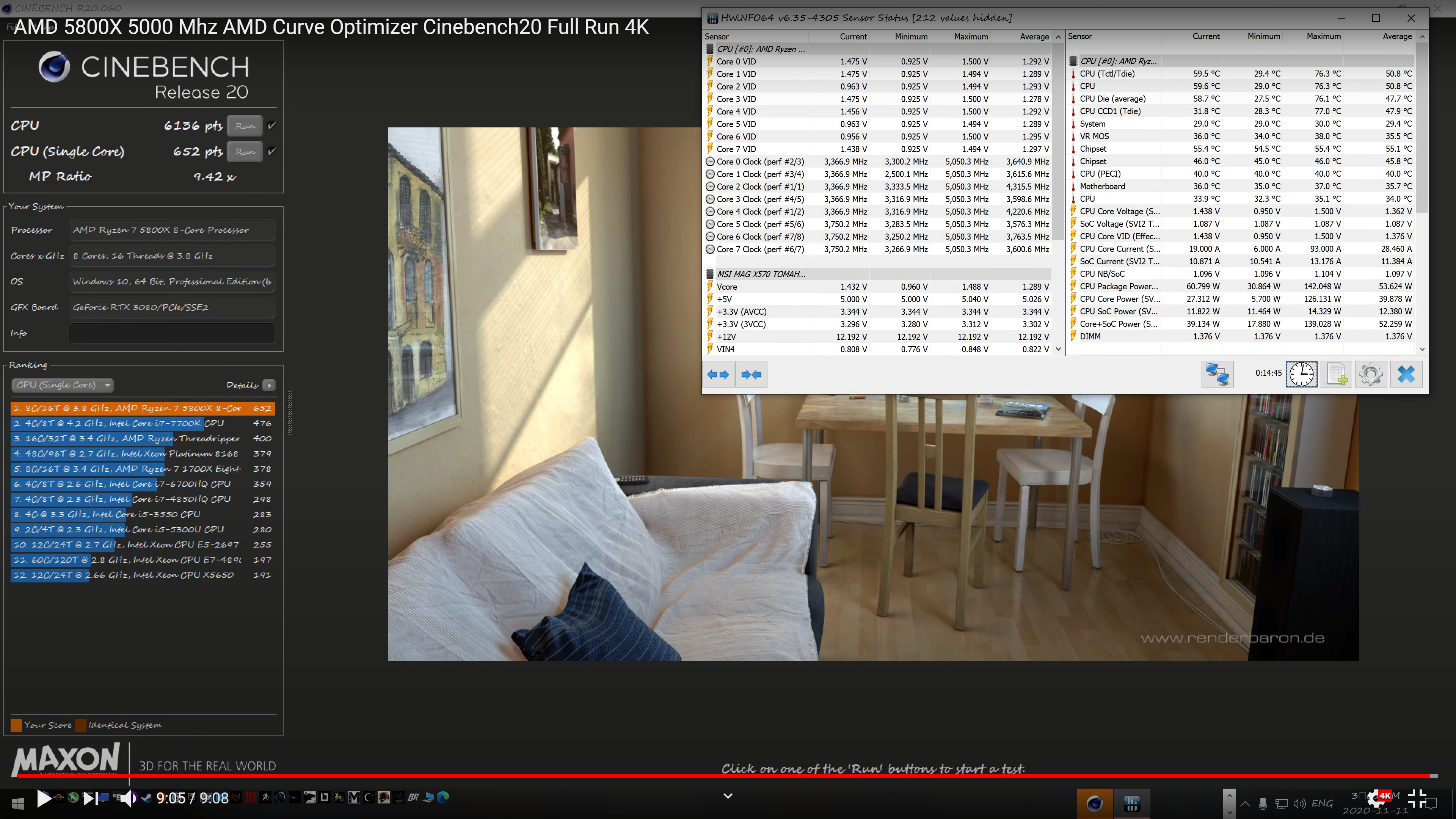This screenshot has height=819, width=1456.
Task: Select the Intel Core i7-7700K ranking row
Action: point(143,424)
